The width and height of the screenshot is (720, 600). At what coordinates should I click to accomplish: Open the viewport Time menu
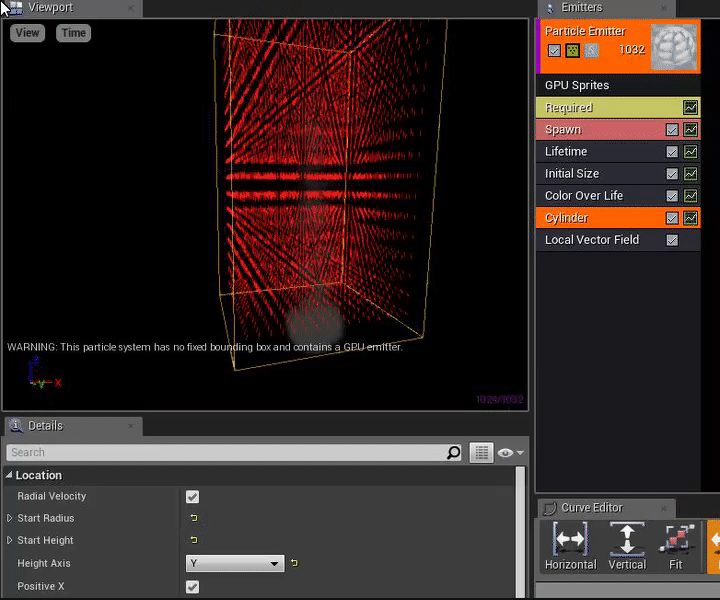pos(74,33)
